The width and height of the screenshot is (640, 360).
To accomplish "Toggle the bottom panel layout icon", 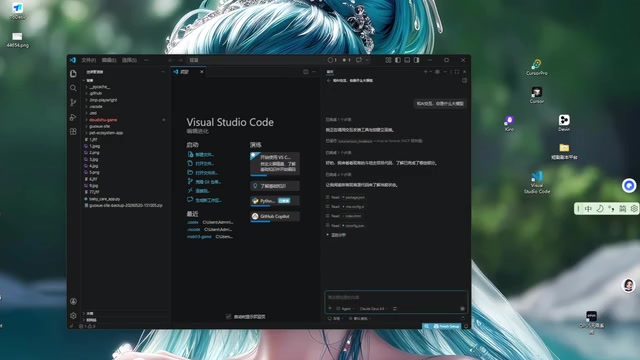I will pos(407,60).
